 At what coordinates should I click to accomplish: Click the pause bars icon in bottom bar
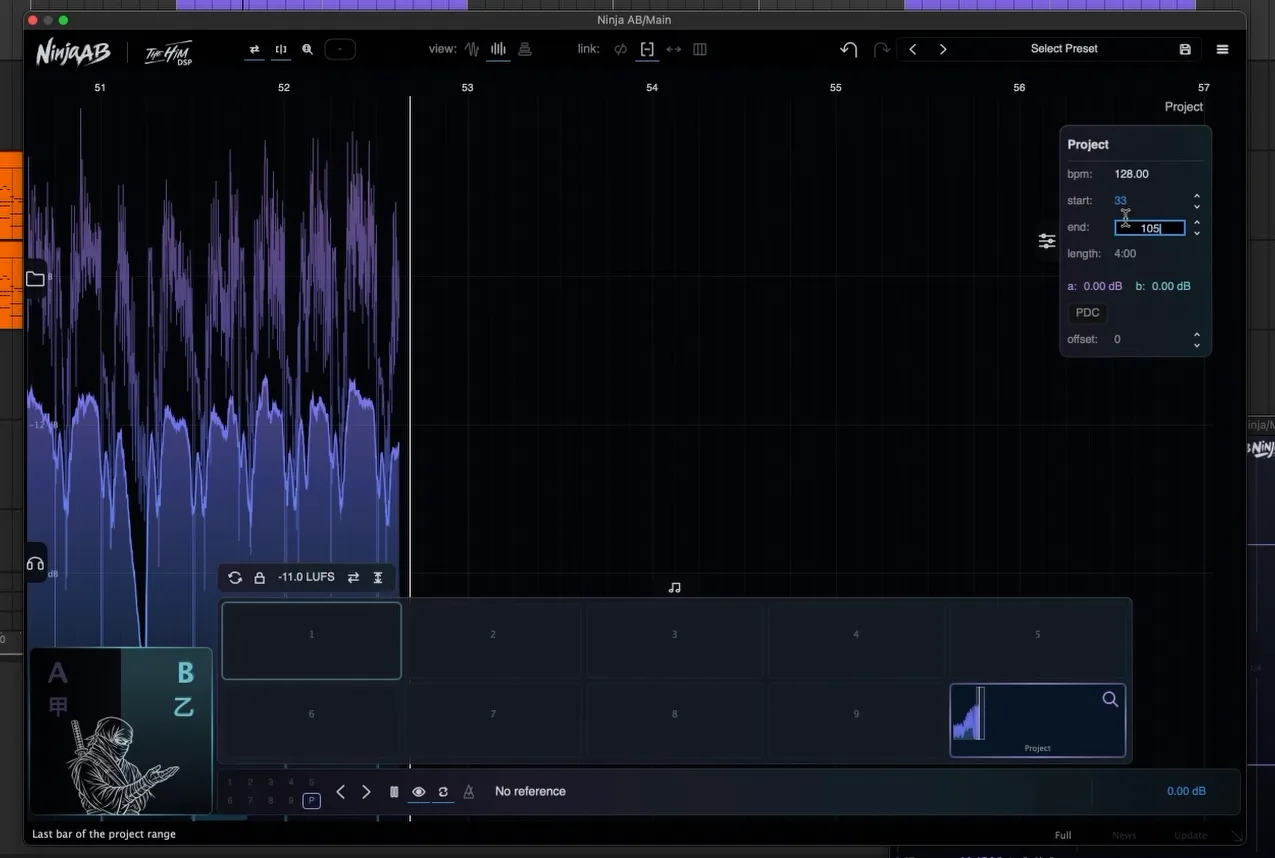tap(394, 792)
